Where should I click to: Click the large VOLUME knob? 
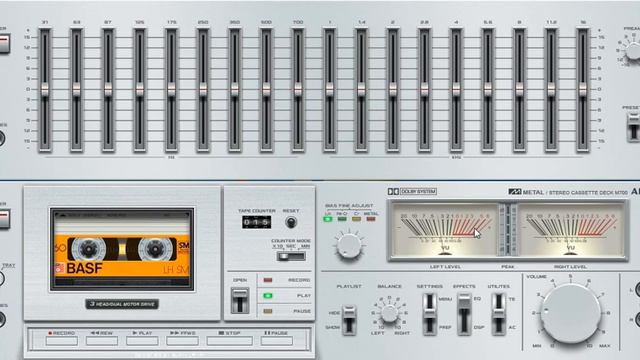point(570,313)
